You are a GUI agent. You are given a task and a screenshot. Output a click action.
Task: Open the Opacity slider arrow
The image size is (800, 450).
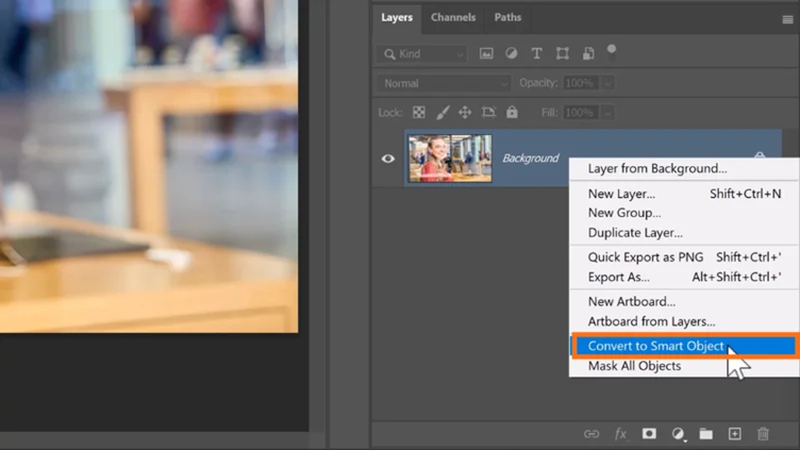coord(608,83)
